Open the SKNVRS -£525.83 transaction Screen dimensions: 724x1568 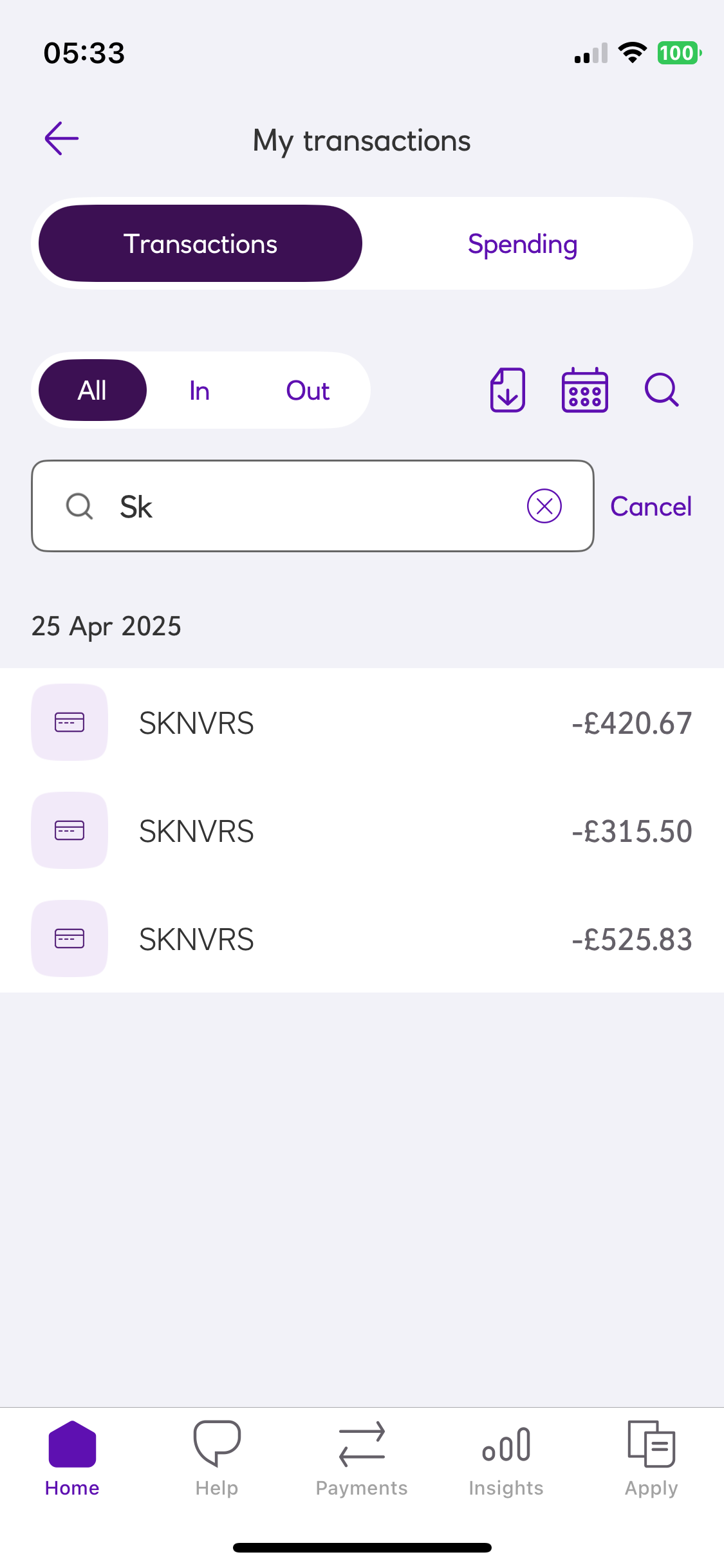[x=362, y=939]
